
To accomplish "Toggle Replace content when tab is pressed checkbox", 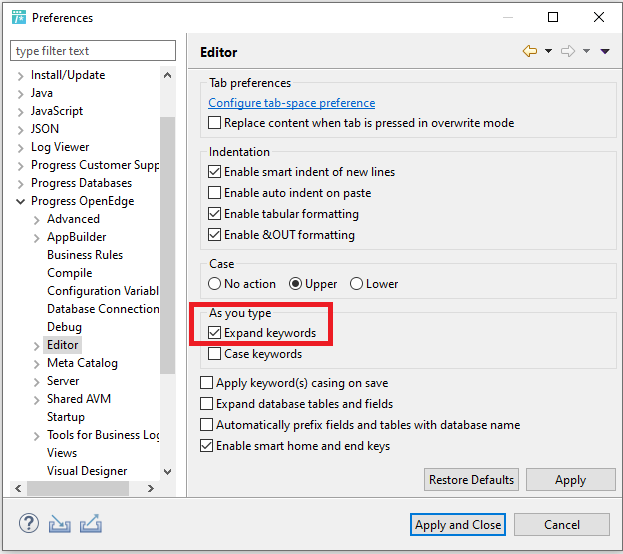I will coord(215,122).
